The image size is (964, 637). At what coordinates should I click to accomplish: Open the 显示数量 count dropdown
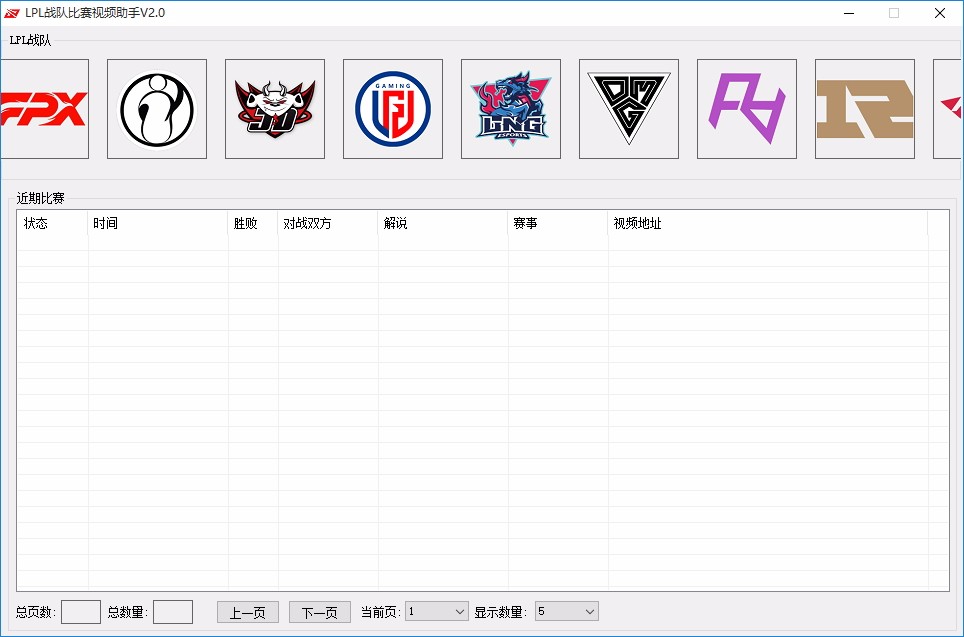(x=567, y=611)
